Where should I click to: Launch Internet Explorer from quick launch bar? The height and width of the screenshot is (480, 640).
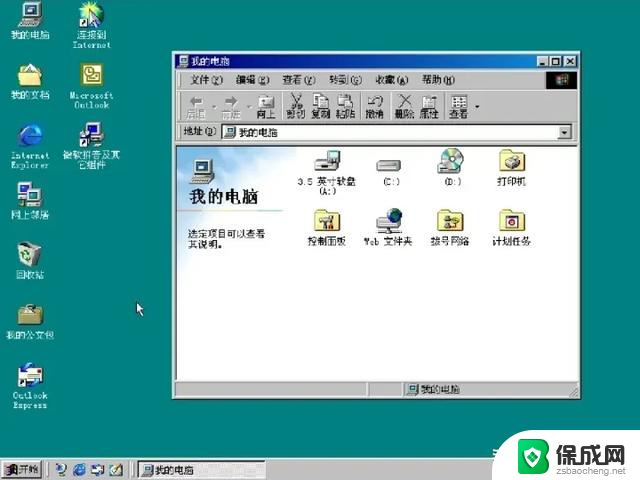tap(79, 470)
